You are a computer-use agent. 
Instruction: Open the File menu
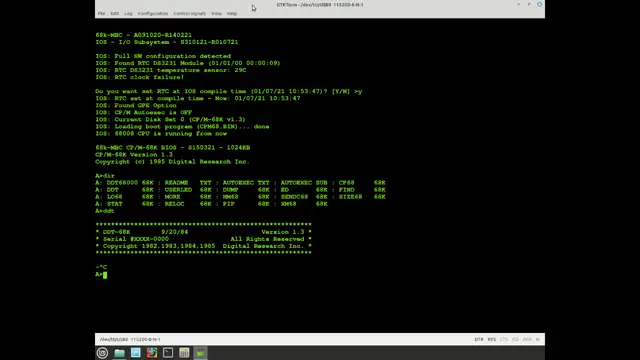pyautogui.click(x=101, y=13)
